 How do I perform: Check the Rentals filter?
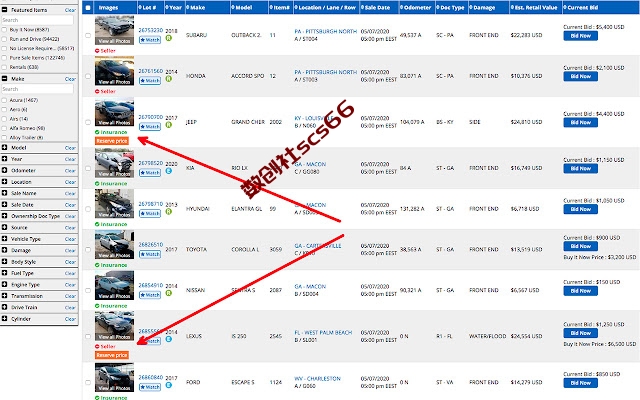pos(4,67)
